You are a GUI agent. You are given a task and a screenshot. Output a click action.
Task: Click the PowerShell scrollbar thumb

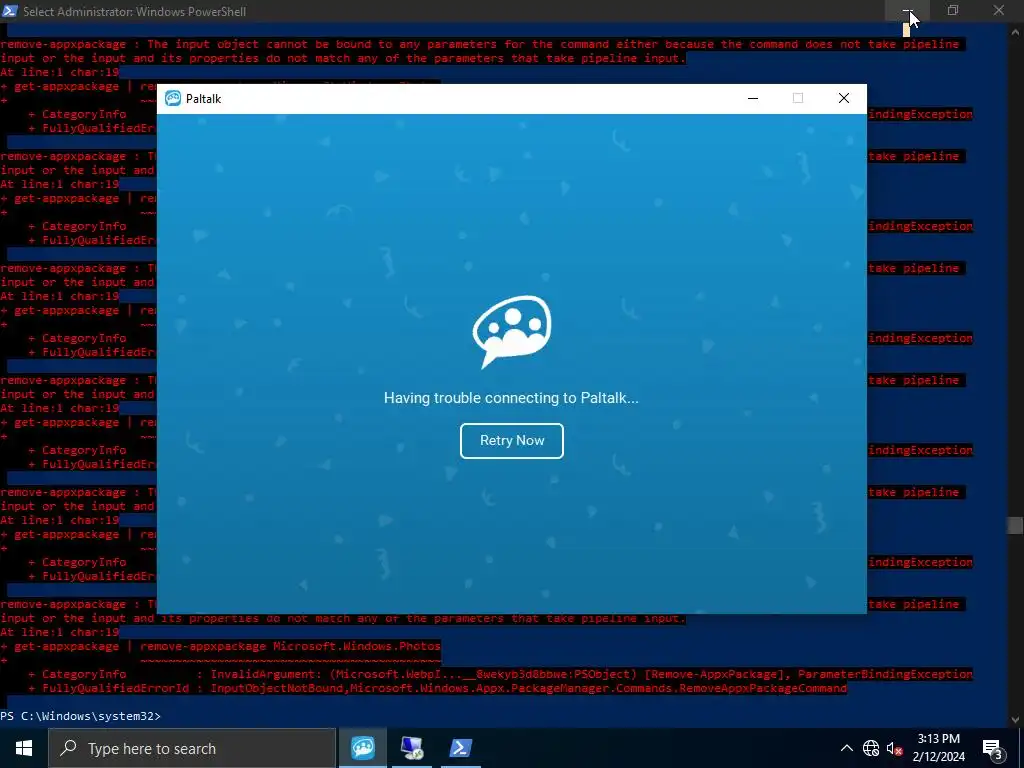1015,525
